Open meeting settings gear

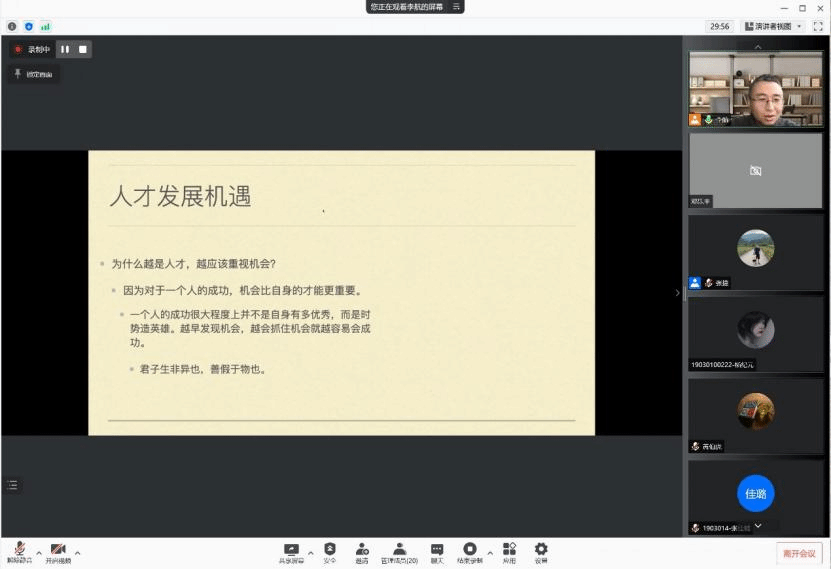coord(541,551)
